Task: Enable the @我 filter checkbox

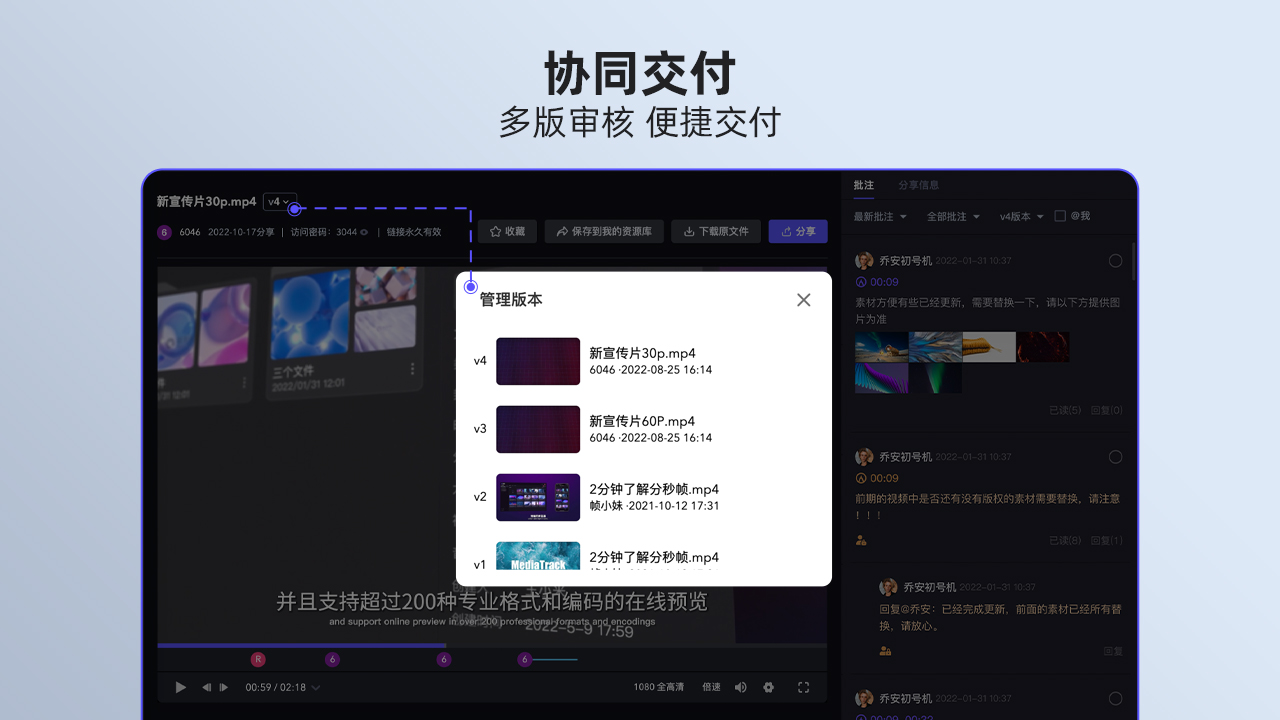Action: (1061, 216)
